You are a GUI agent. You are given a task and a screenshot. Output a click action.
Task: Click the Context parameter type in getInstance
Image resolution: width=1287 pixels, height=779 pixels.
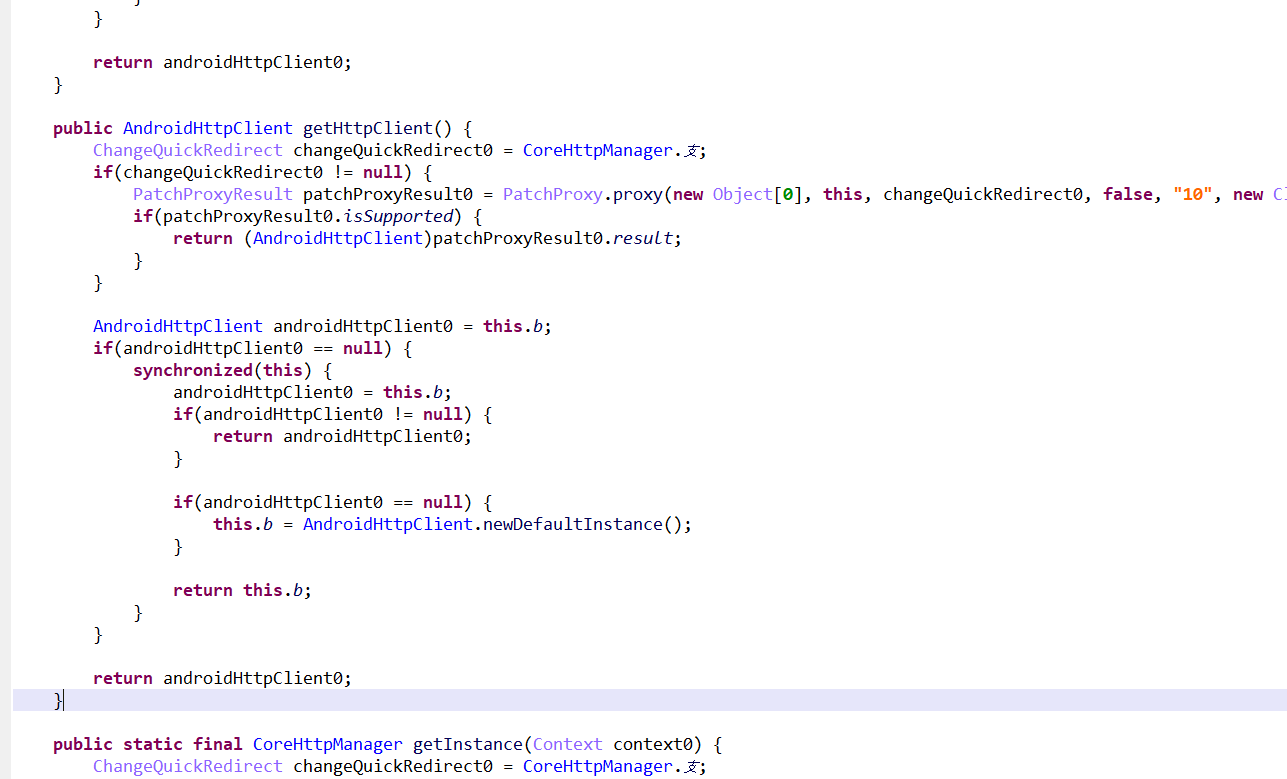[x=567, y=744]
